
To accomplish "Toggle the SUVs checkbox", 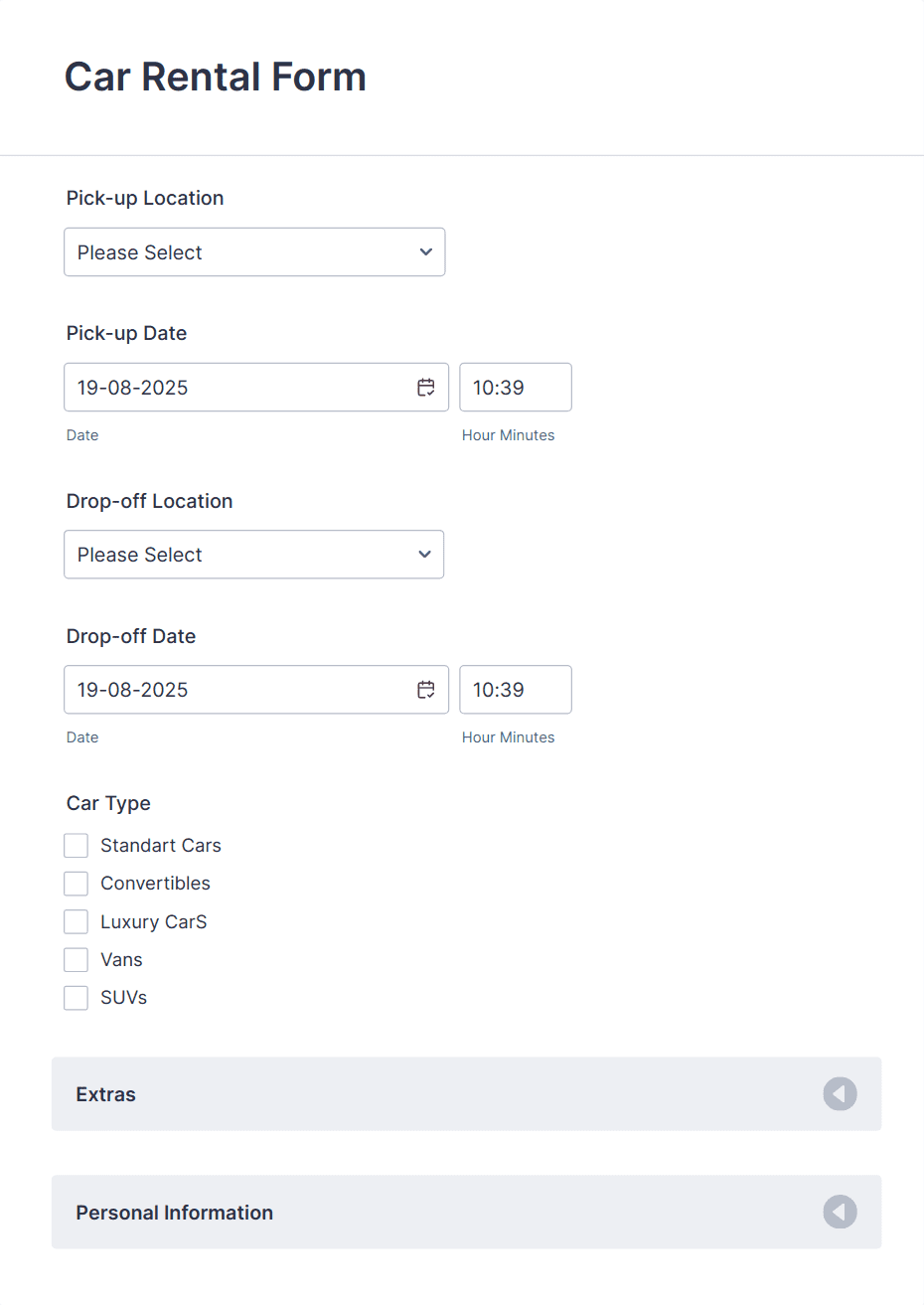I will (x=76, y=997).
